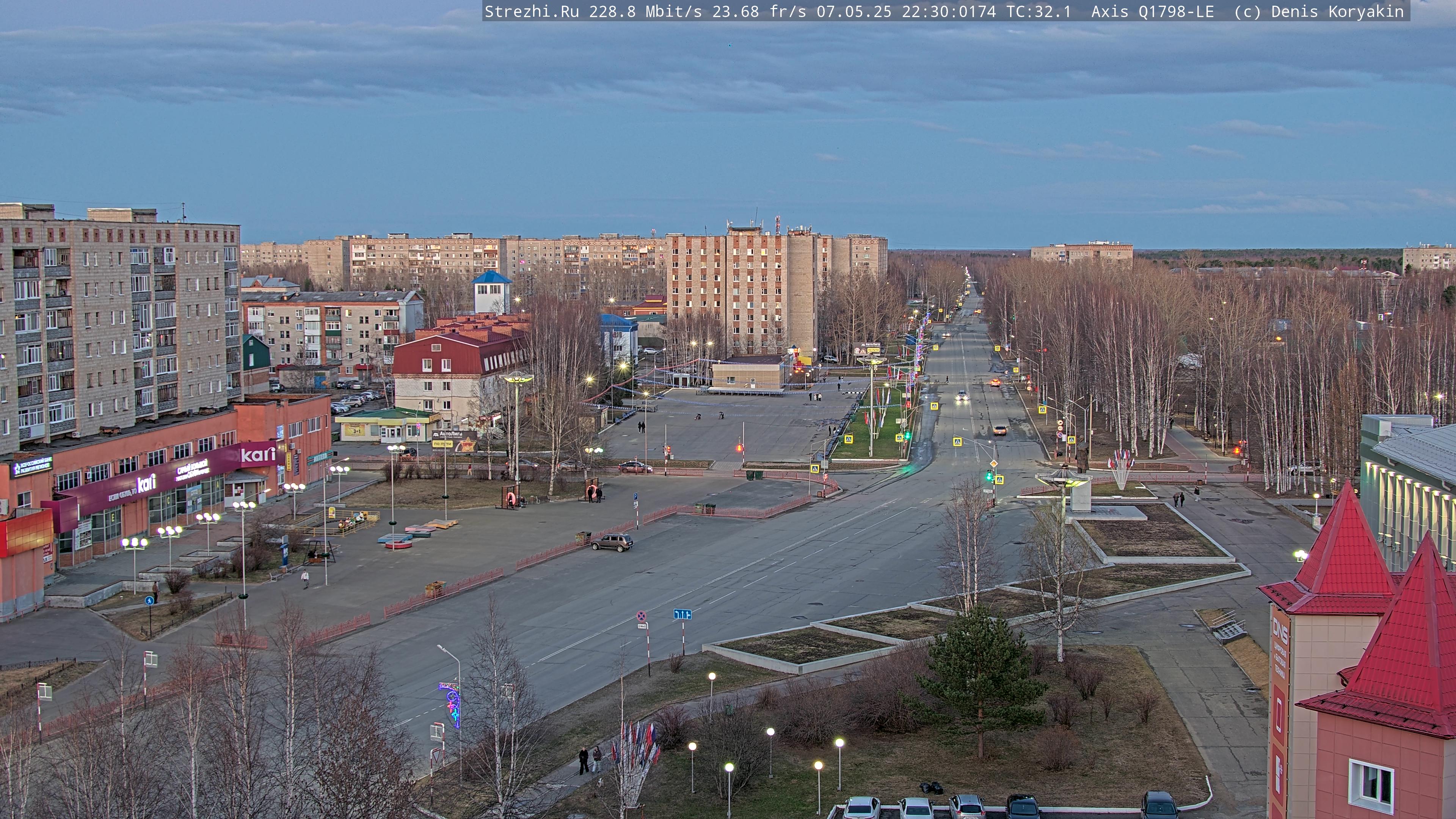Select the (c) Denis Koryakin copyright text
This screenshot has width=1456, height=819.
point(1319,11)
